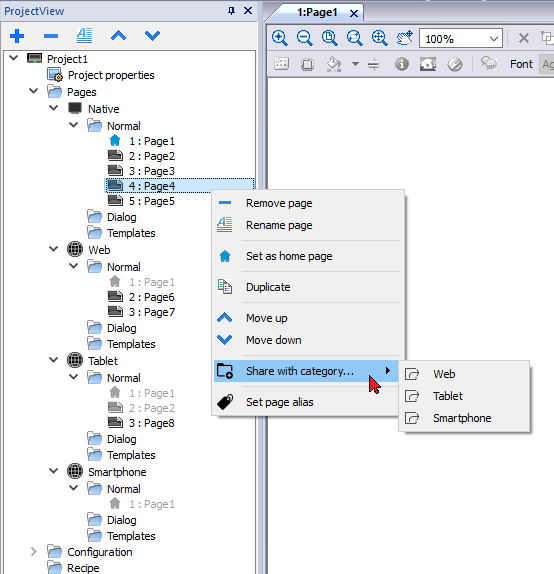Click the blue plus add page icon
The height and width of the screenshot is (574, 554).
pyautogui.click(x=17, y=36)
